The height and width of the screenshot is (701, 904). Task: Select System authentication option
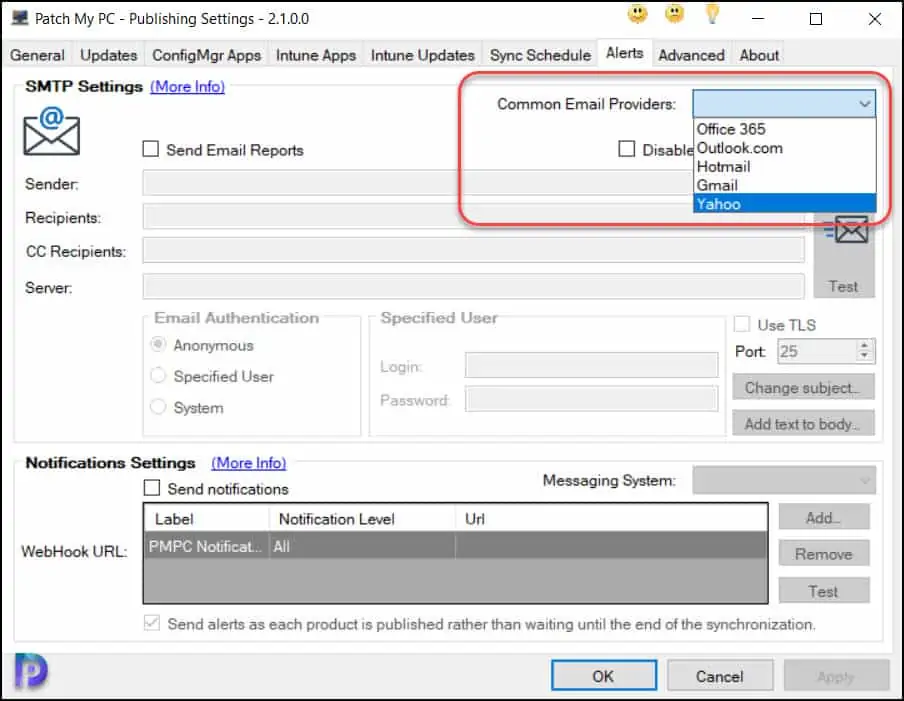(157, 406)
